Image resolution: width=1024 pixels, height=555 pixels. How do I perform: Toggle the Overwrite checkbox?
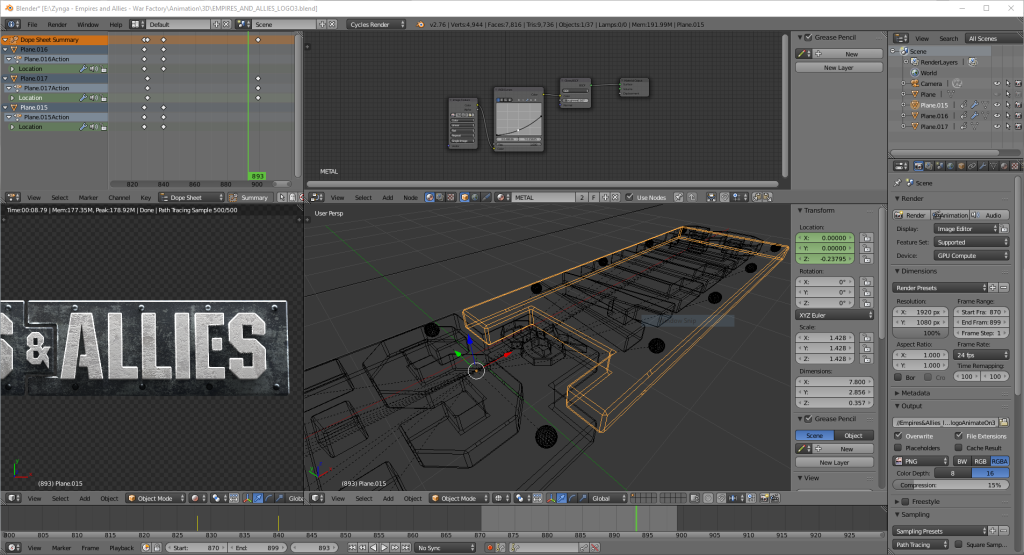coord(898,436)
